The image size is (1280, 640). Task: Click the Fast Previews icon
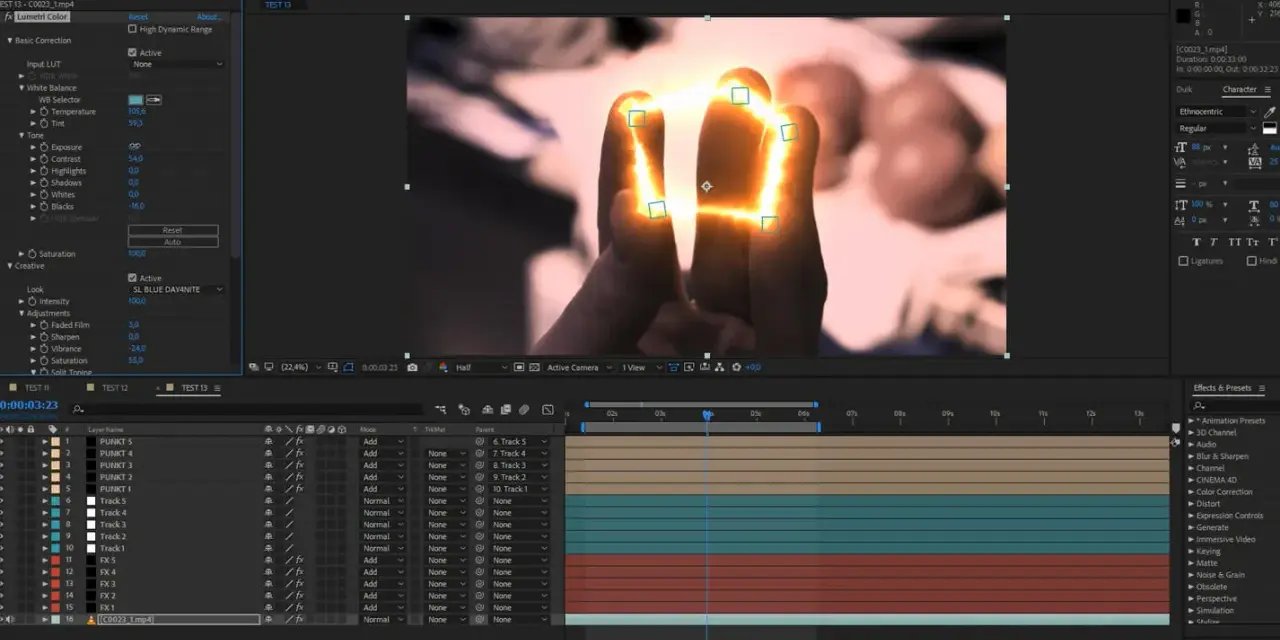[689, 368]
